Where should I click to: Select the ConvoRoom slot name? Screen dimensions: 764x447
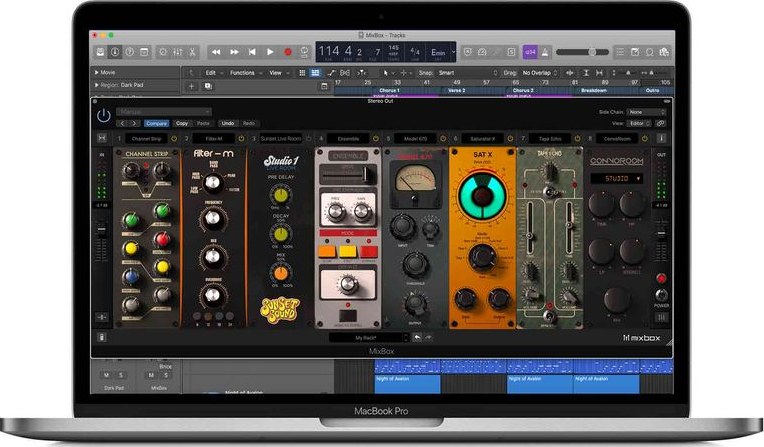click(617, 139)
